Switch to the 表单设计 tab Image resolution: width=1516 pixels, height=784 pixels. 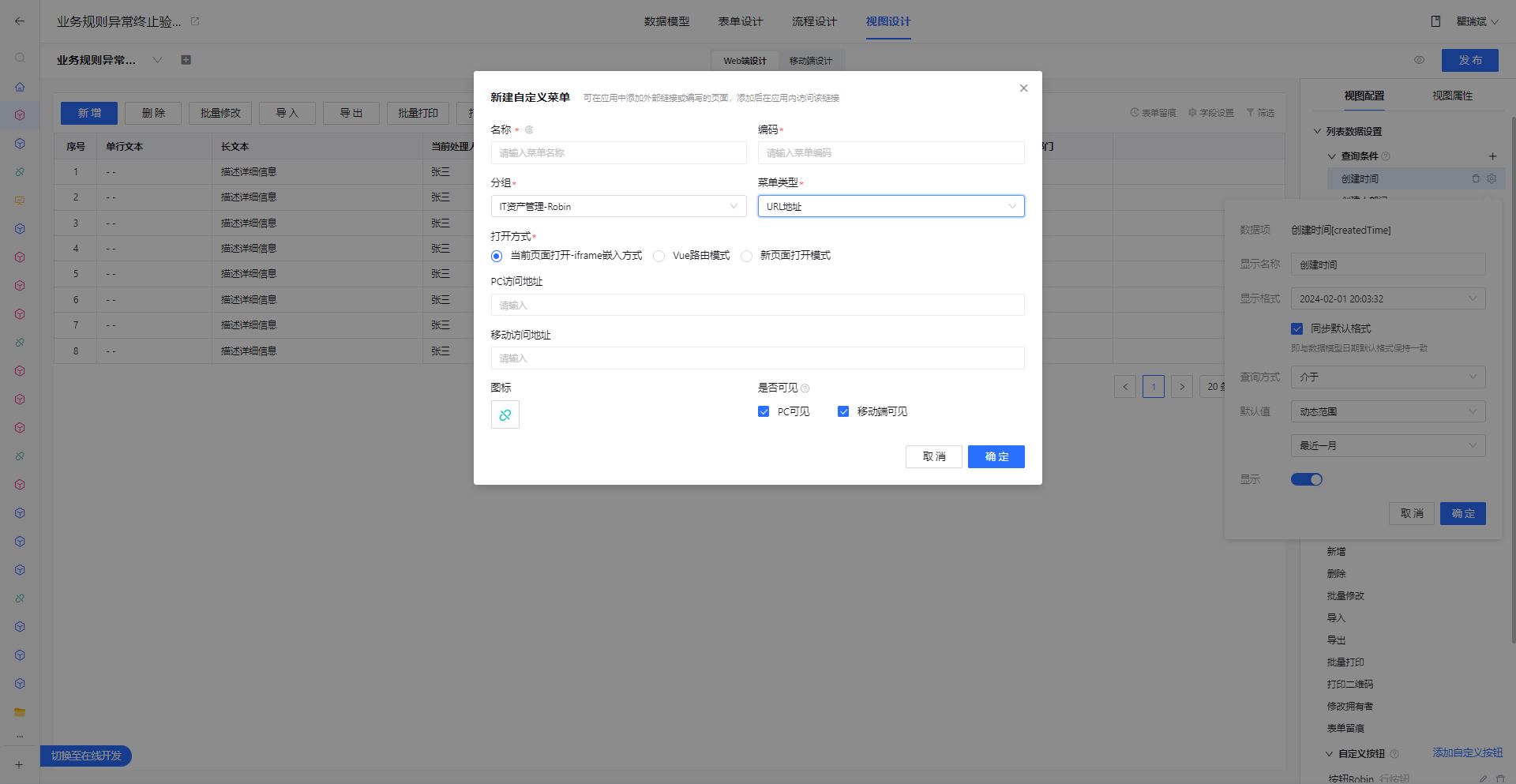[741, 21]
